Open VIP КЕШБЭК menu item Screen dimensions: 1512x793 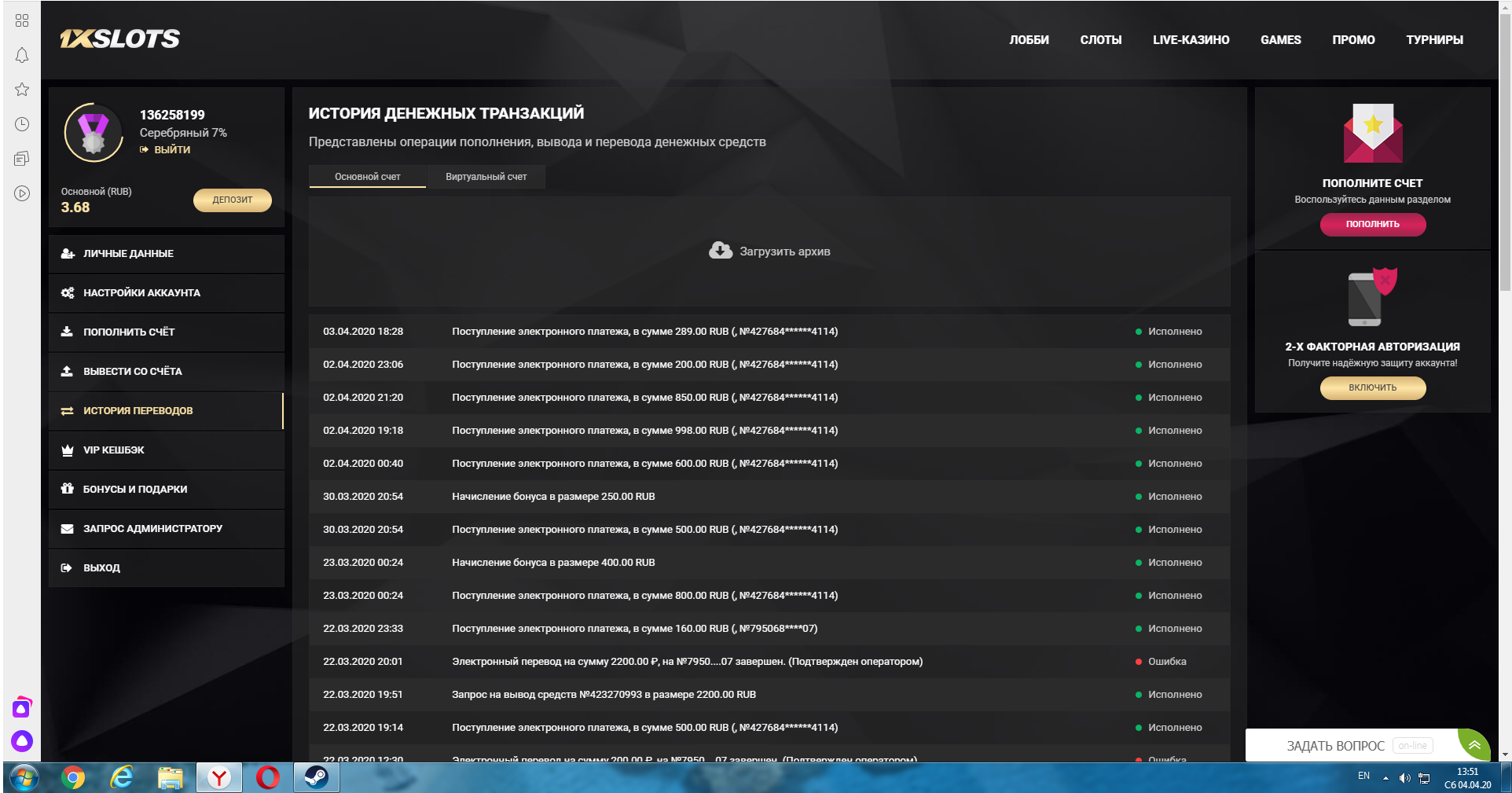(167, 450)
